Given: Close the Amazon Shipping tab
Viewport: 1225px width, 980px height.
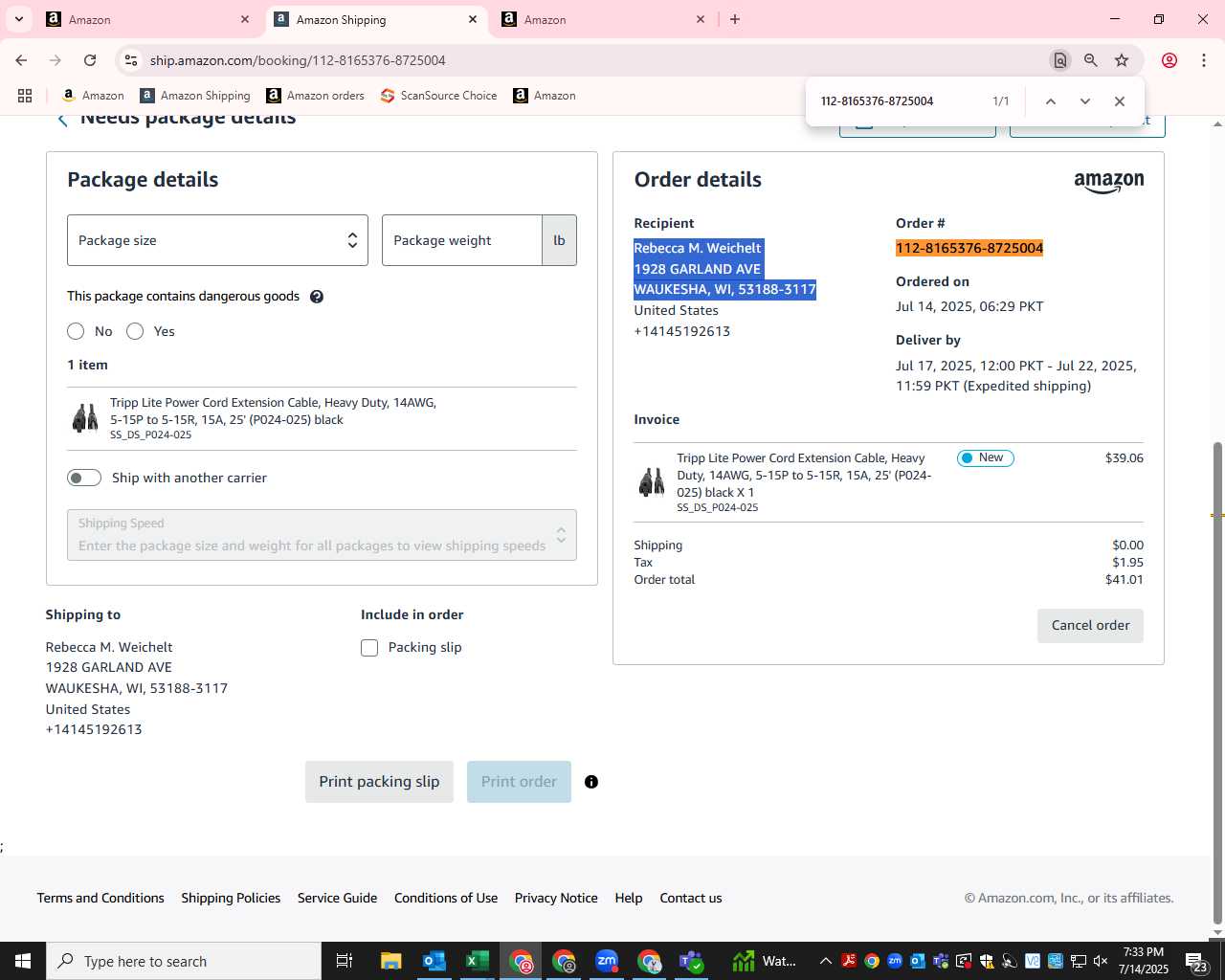Looking at the screenshot, I should pos(473,19).
